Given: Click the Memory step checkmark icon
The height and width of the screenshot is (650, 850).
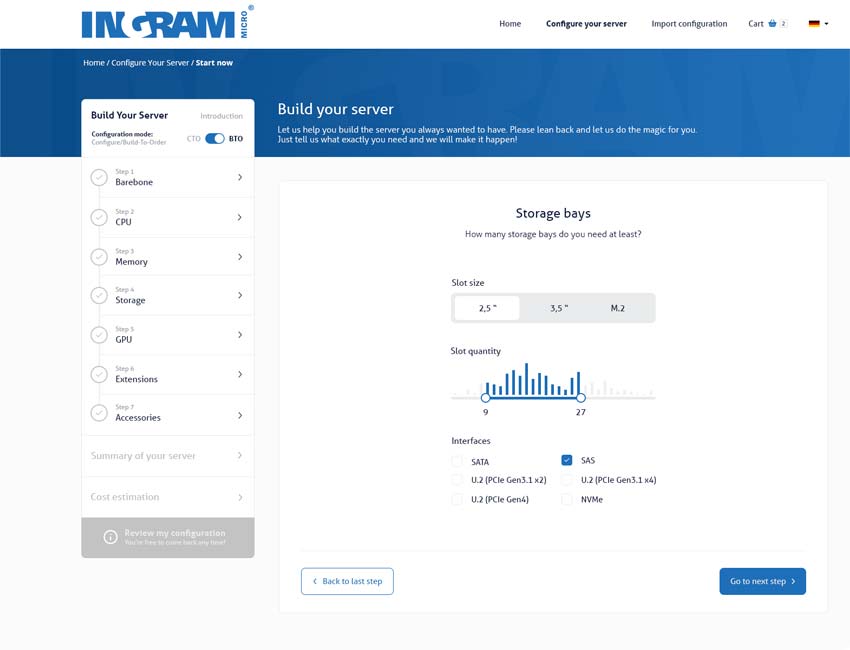Looking at the screenshot, I should pos(99,257).
